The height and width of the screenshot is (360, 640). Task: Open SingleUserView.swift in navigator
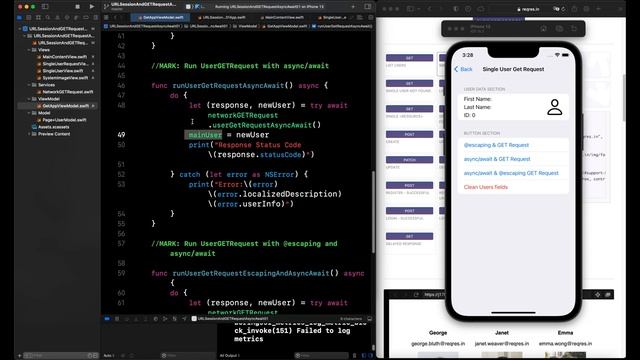[63, 71]
